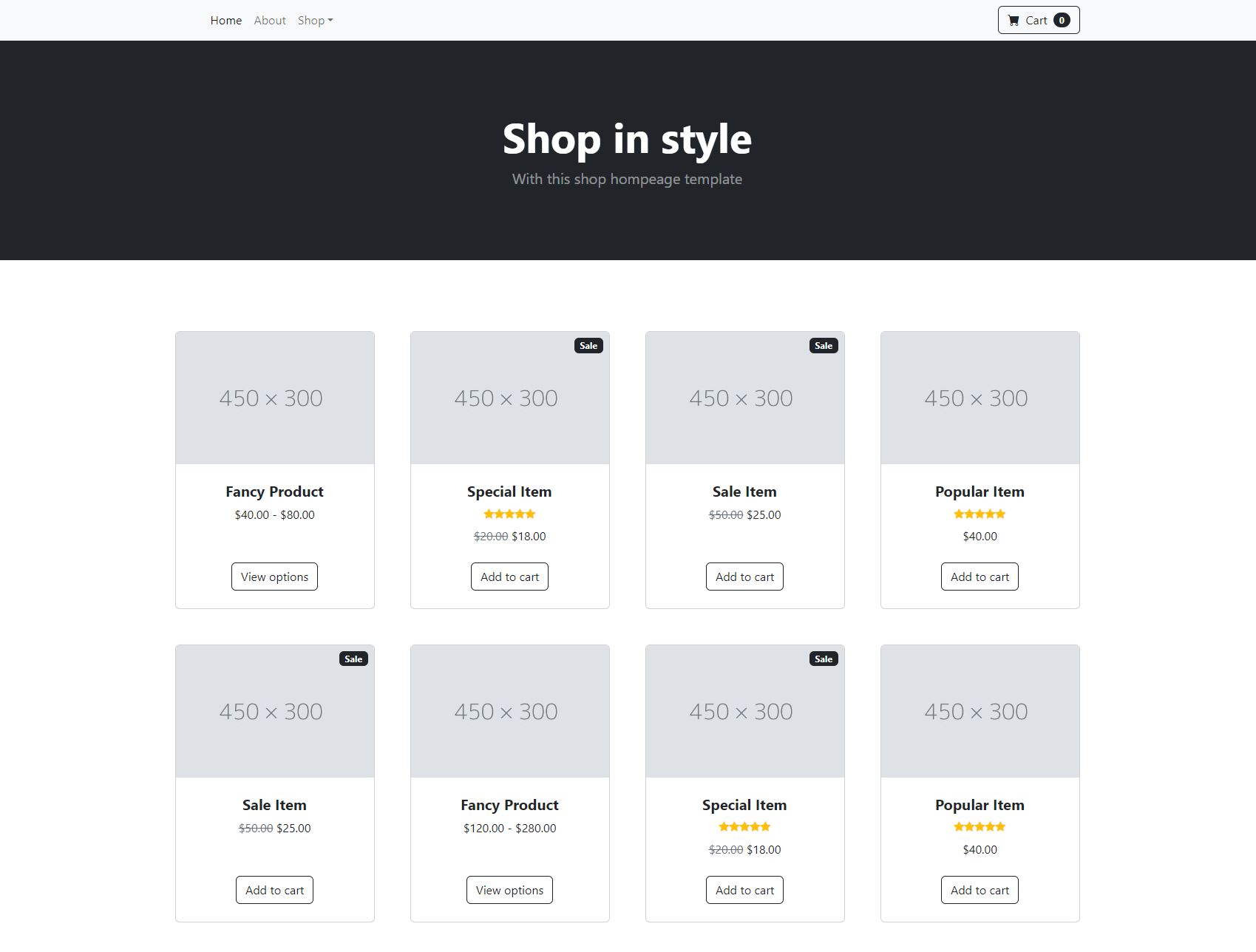Click the cart item count badge

click(1062, 21)
